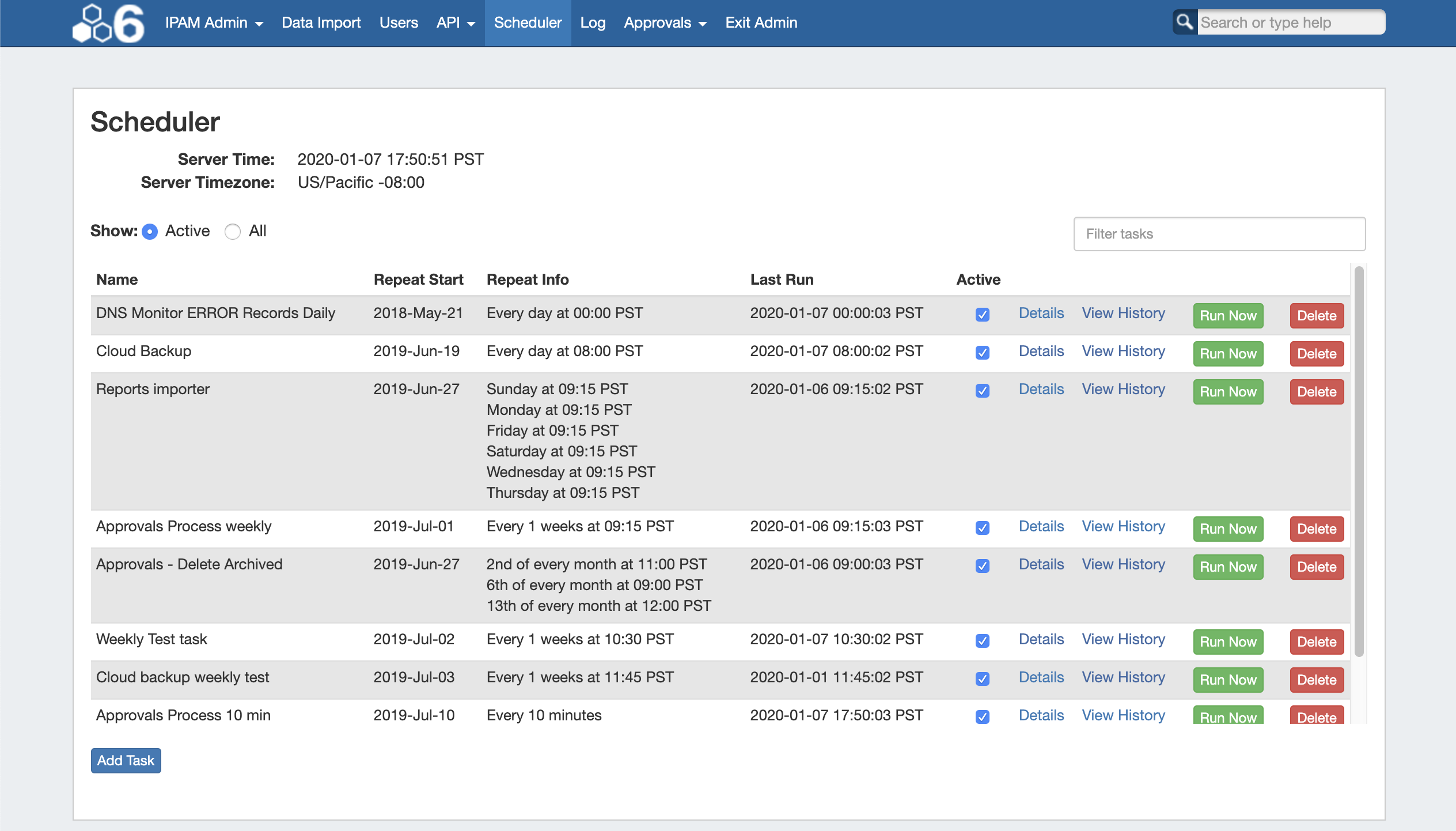Image resolution: width=1456 pixels, height=831 pixels.
Task: Run the Reports importer task now
Action: coord(1228,392)
